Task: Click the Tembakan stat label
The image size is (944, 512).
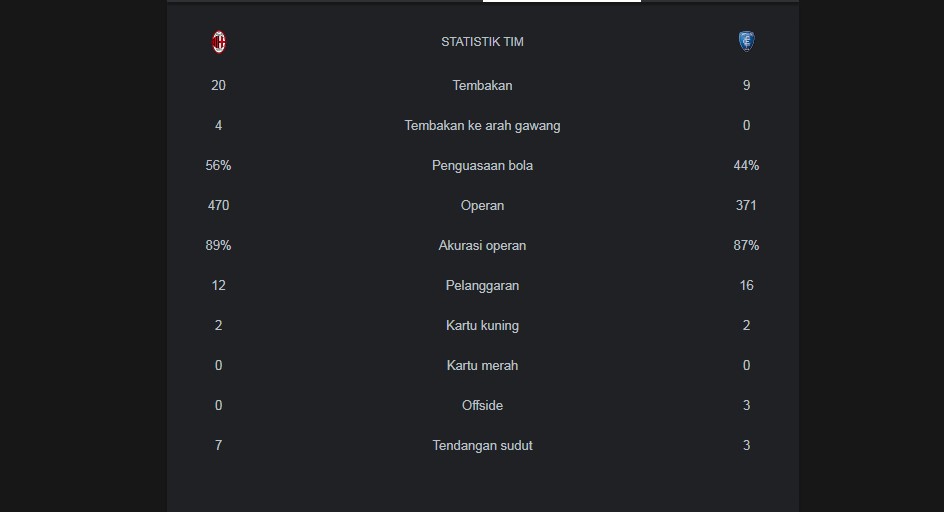Action: [482, 86]
